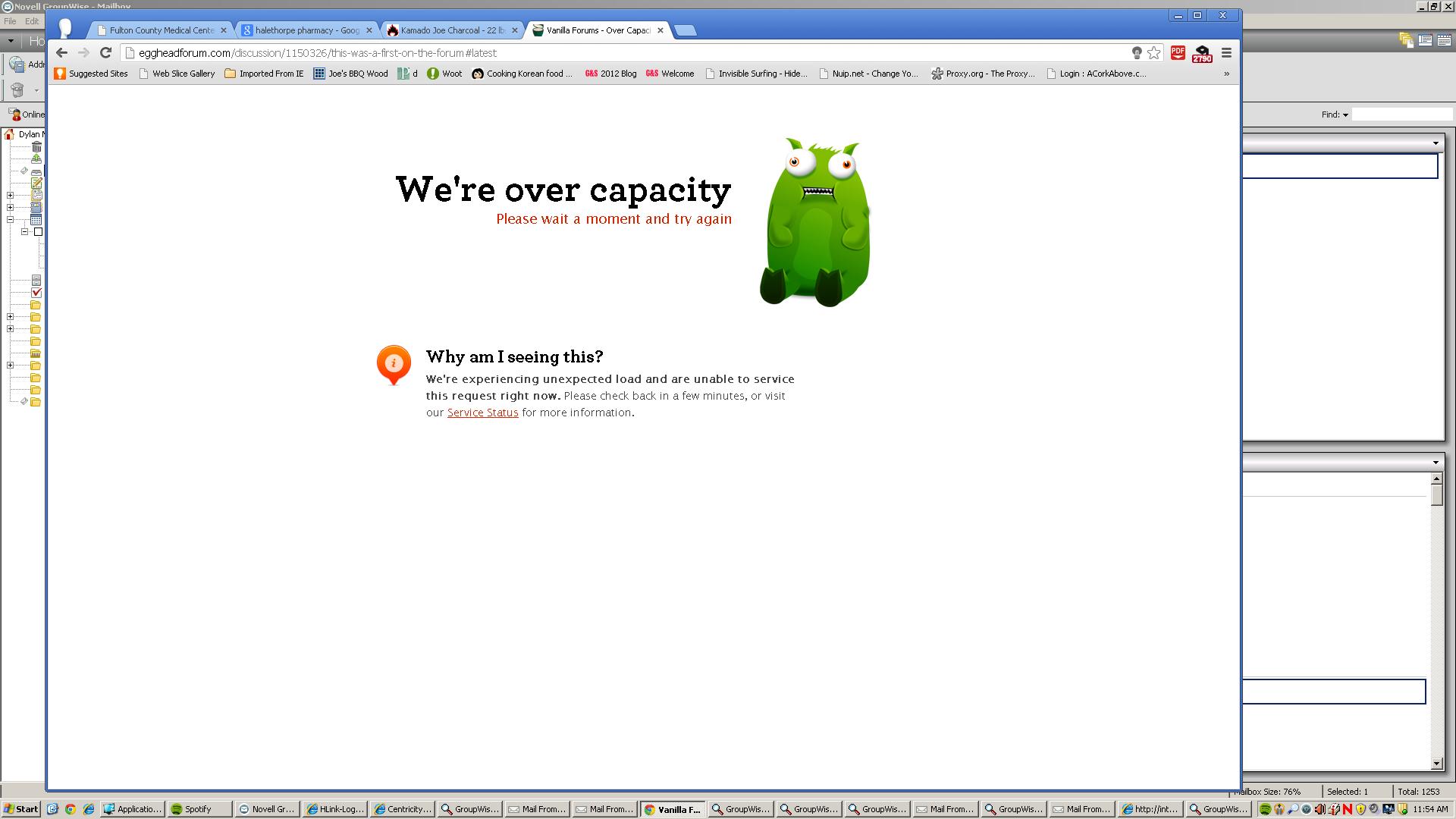Select the Checklist folder with red checkmark
Image resolution: width=1456 pixels, height=819 pixels.
pos(36,292)
